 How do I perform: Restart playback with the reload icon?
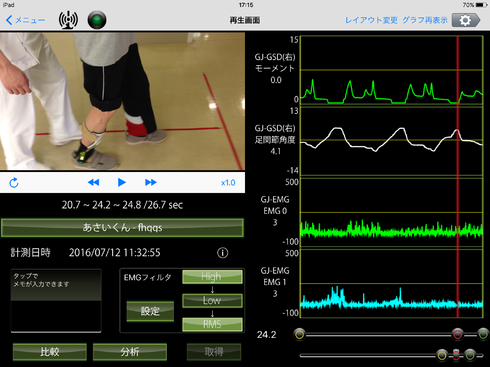[14, 183]
